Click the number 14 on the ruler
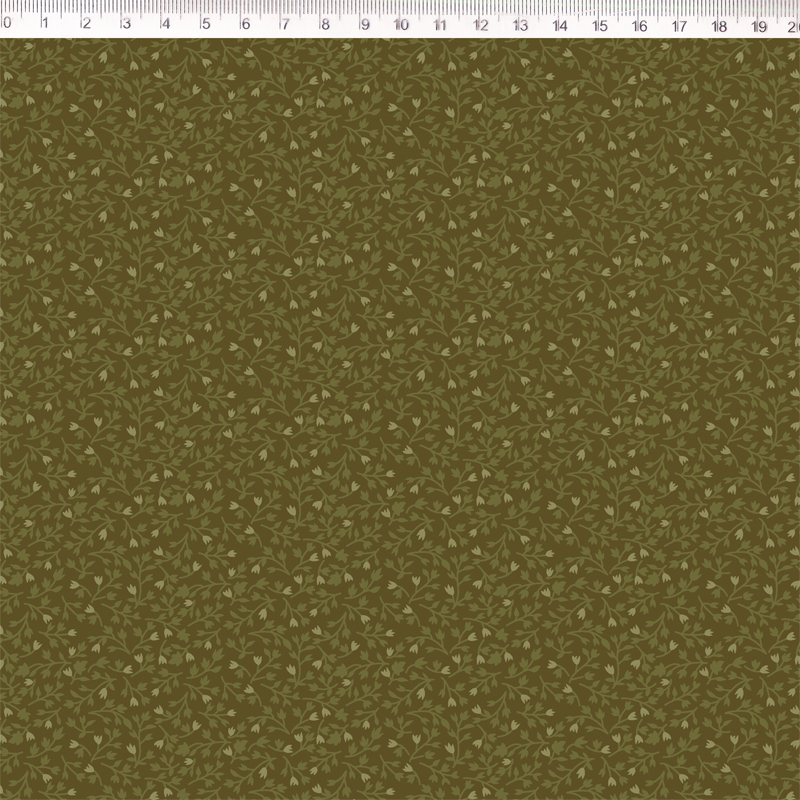 [560, 21]
